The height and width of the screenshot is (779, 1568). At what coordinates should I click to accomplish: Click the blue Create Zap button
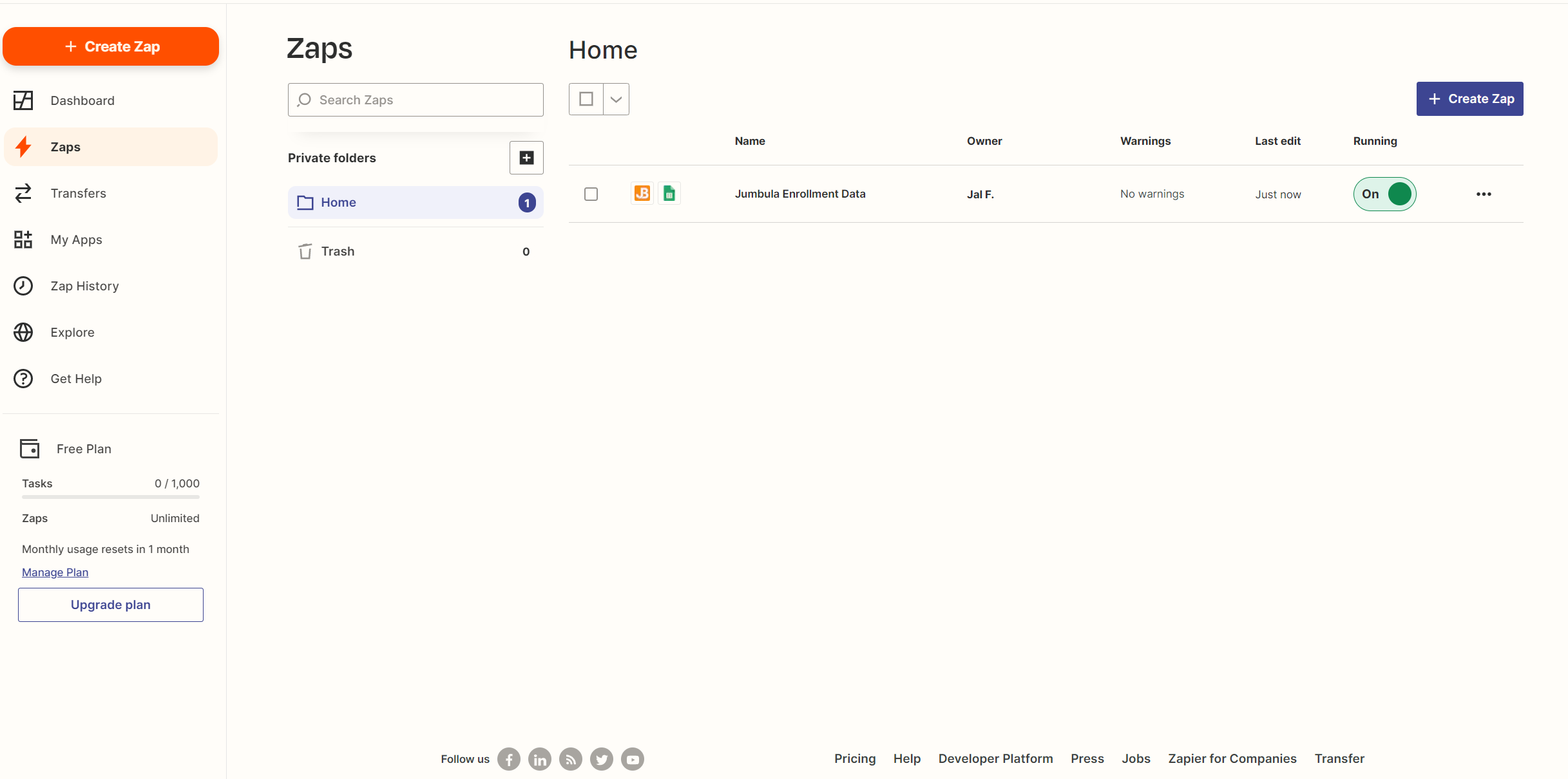coord(1469,99)
